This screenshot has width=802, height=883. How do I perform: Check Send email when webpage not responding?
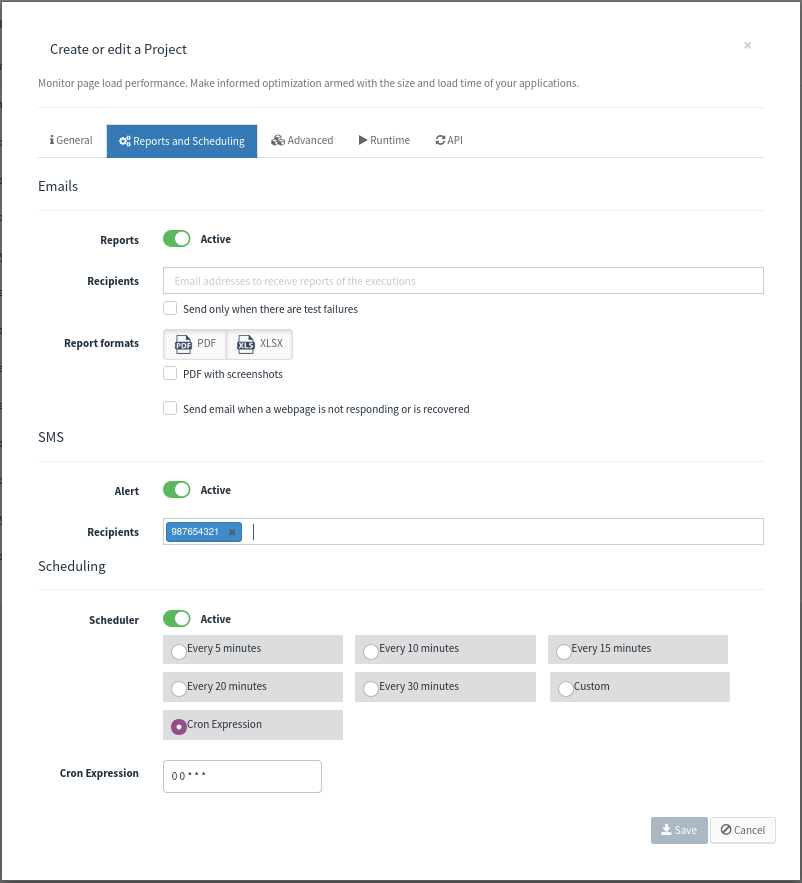[170, 408]
